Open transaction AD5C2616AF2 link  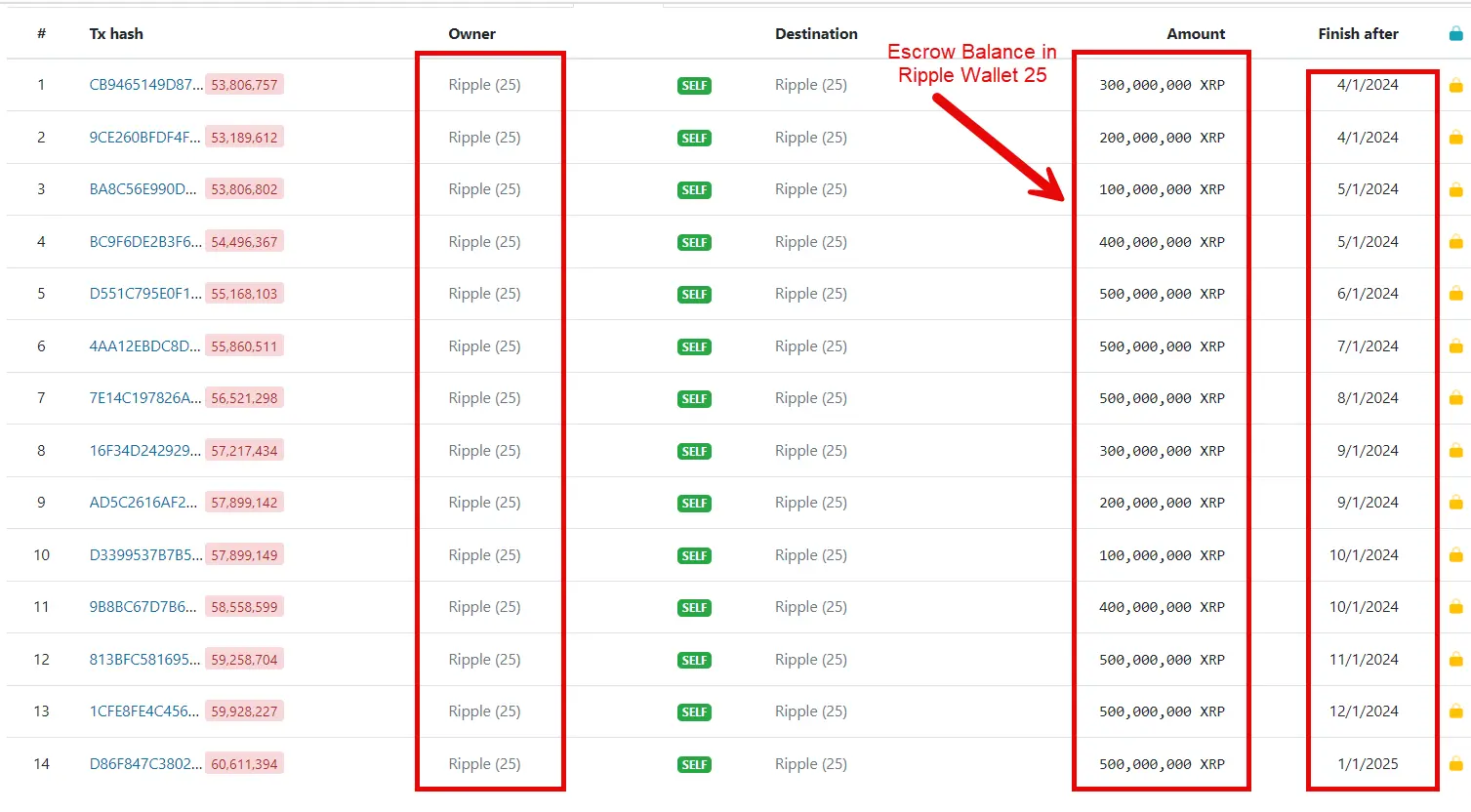(143, 503)
